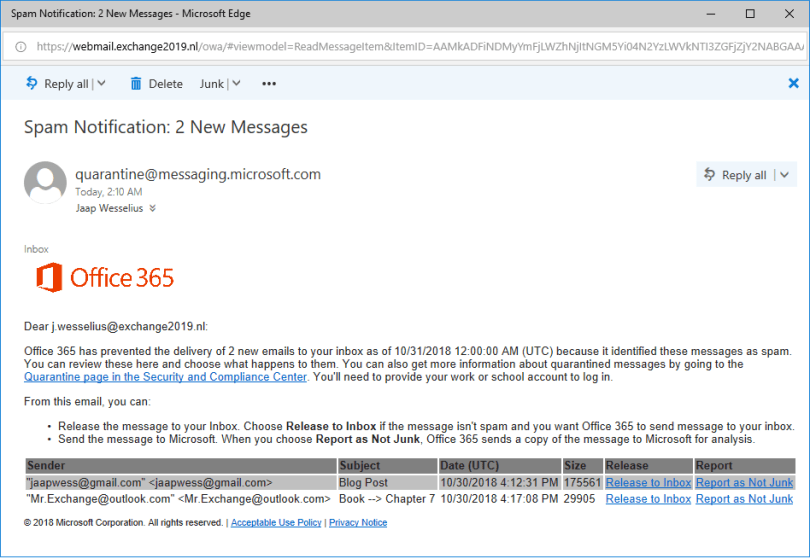Open the Reply all dropdown chevron in toolbar
The width and height of the screenshot is (810, 559).
pos(102,84)
